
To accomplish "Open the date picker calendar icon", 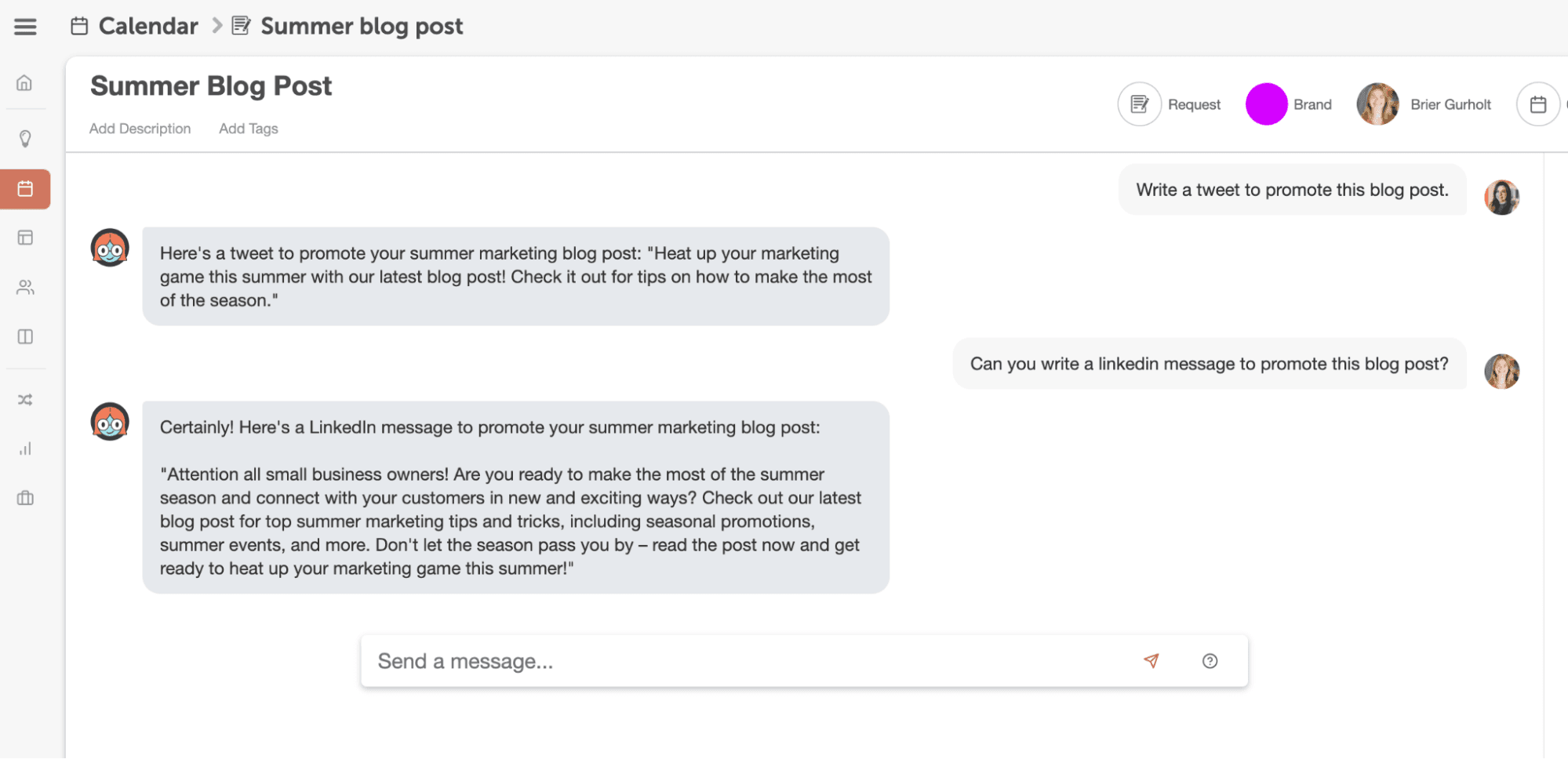I will pyautogui.click(x=1537, y=104).
